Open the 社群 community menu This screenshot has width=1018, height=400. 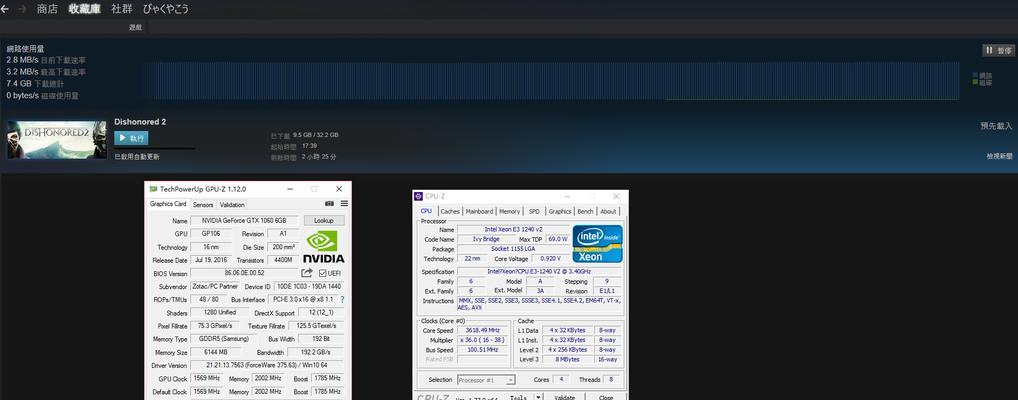click(121, 9)
